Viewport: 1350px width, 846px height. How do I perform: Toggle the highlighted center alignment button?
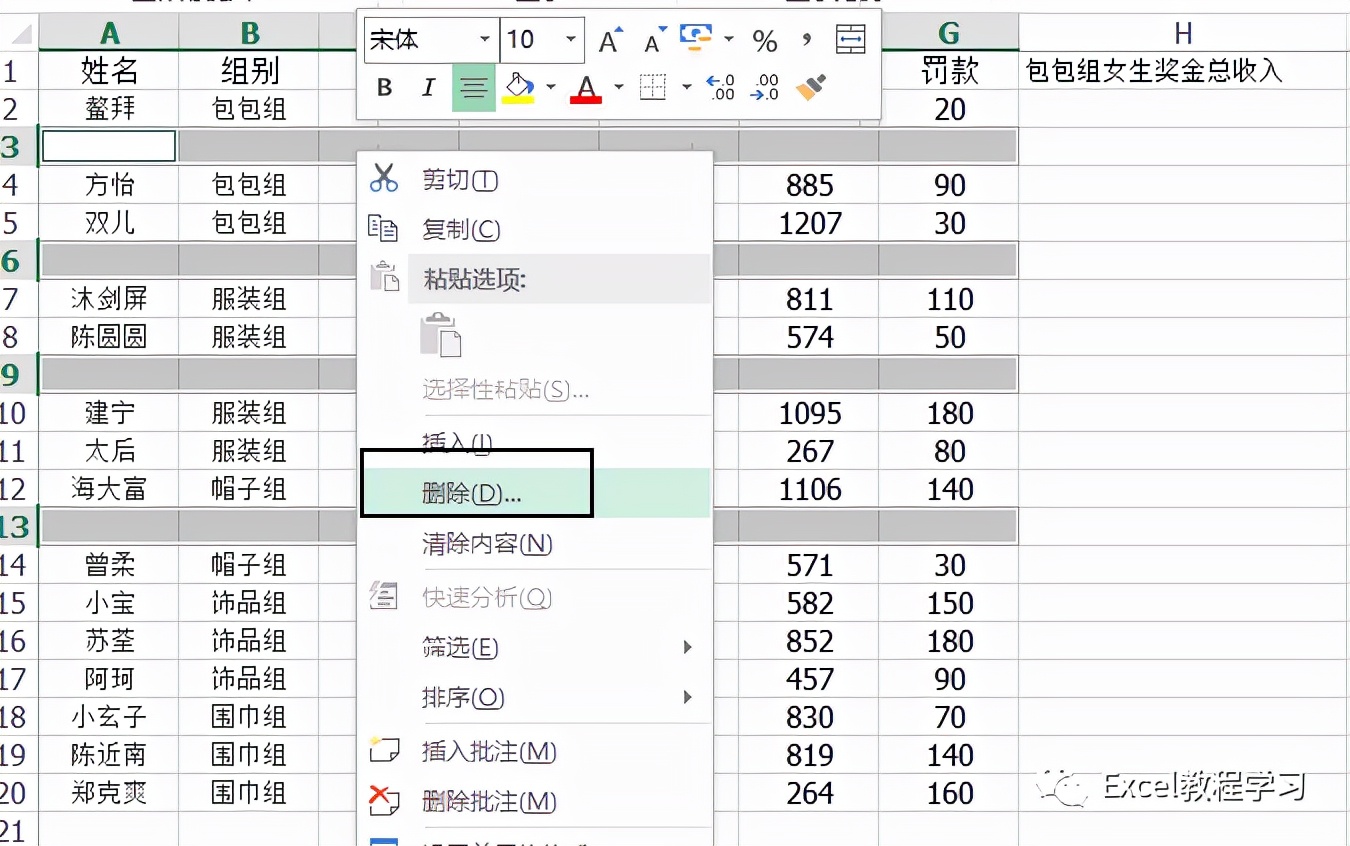tap(473, 88)
